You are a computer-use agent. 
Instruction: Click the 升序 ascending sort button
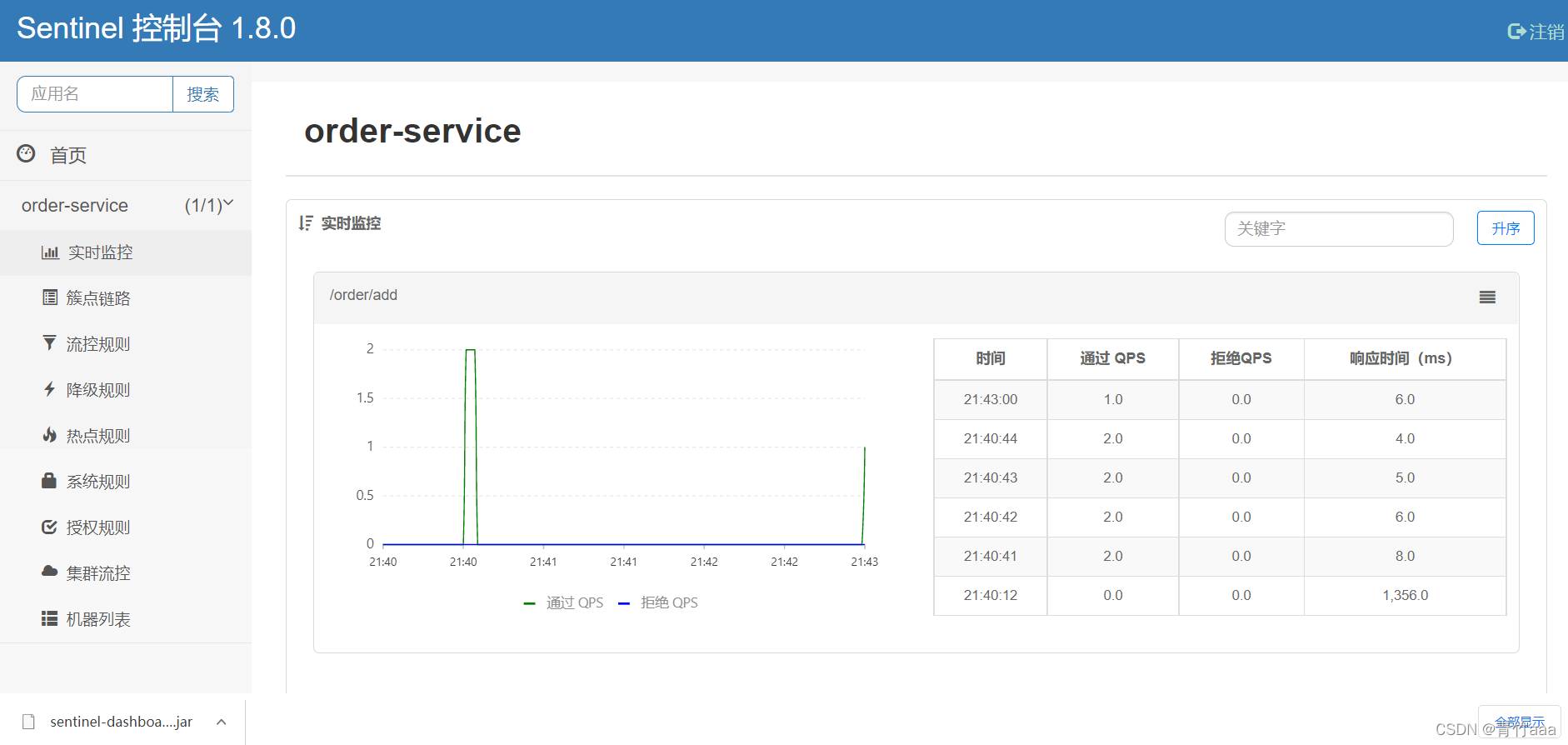(1506, 228)
